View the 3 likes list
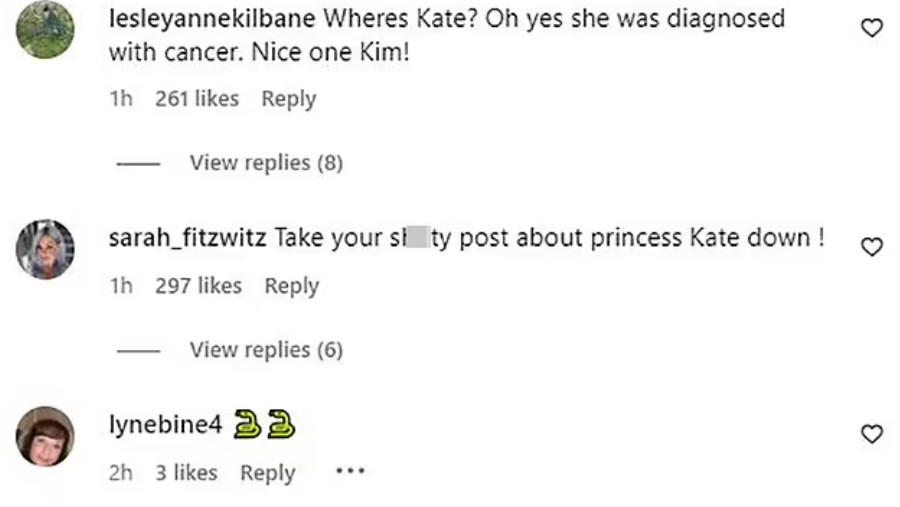The image size is (900, 507). click(186, 473)
